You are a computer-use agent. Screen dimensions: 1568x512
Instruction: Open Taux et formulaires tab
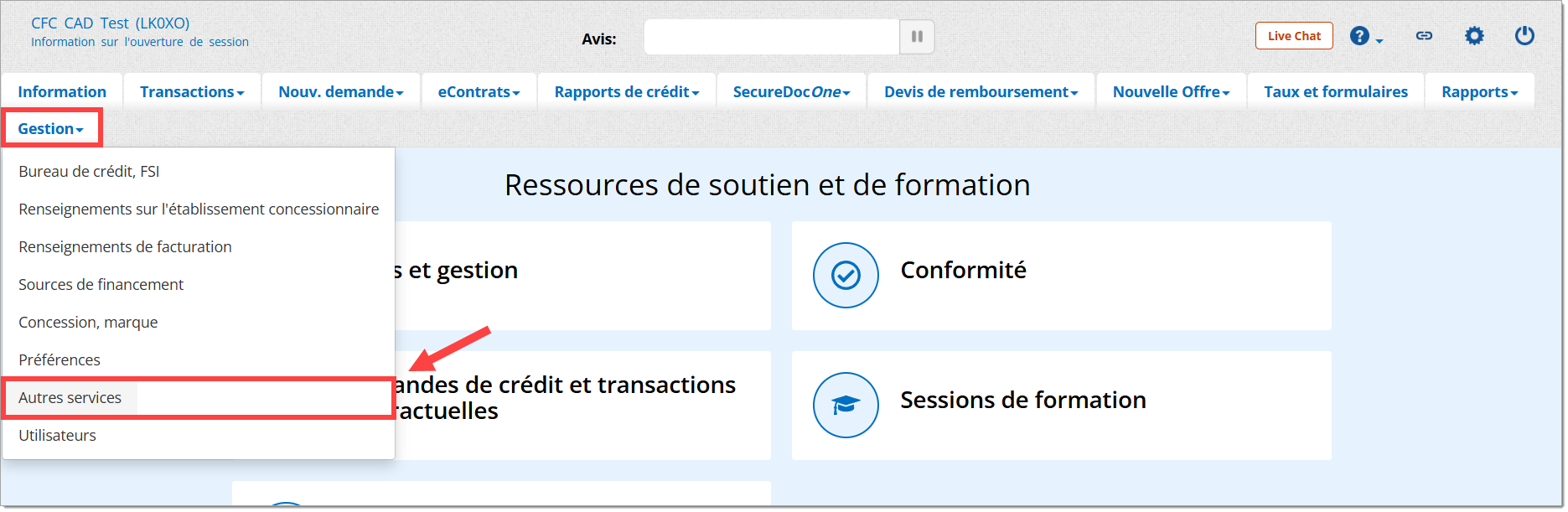point(1336,92)
